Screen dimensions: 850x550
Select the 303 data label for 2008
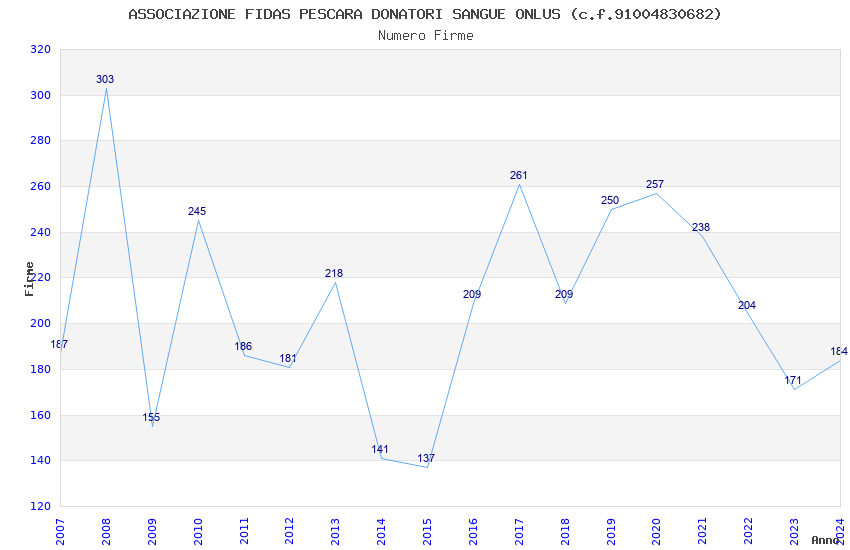click(105, 79)
